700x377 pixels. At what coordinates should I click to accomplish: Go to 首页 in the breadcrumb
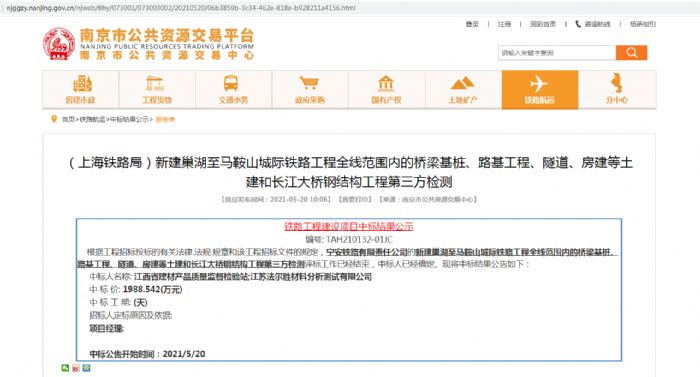pos(68,119)
